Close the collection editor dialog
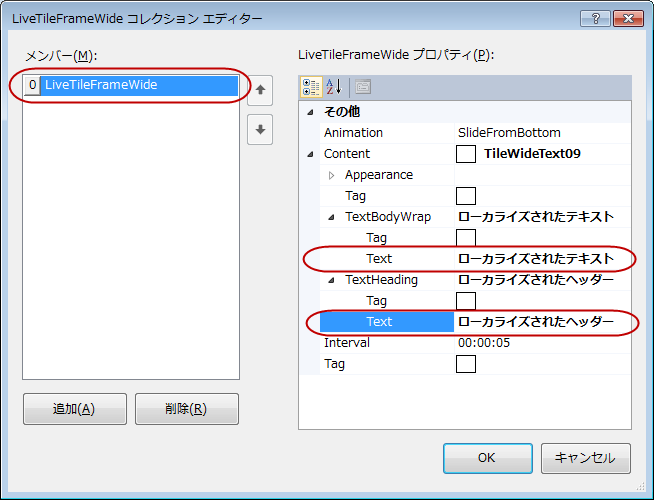This screenshot has height=500, width=654. 628,18
